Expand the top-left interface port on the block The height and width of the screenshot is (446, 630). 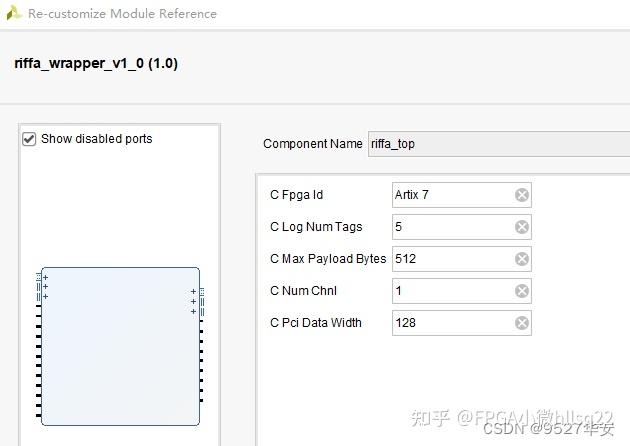point(45,277)
